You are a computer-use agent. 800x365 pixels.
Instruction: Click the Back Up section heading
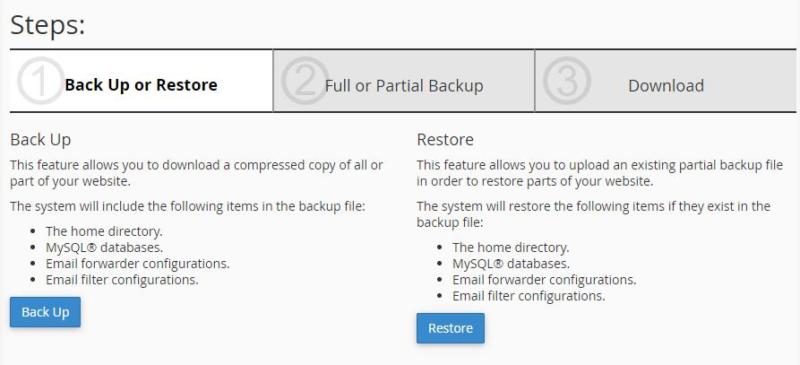(40, 140)
